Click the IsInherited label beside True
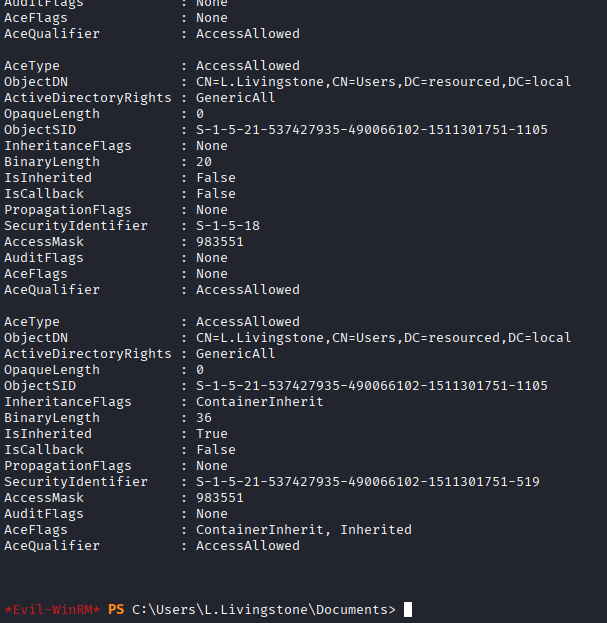Viewport: 607px width, 623px height. pyautogui.click(x=48, y=434)
